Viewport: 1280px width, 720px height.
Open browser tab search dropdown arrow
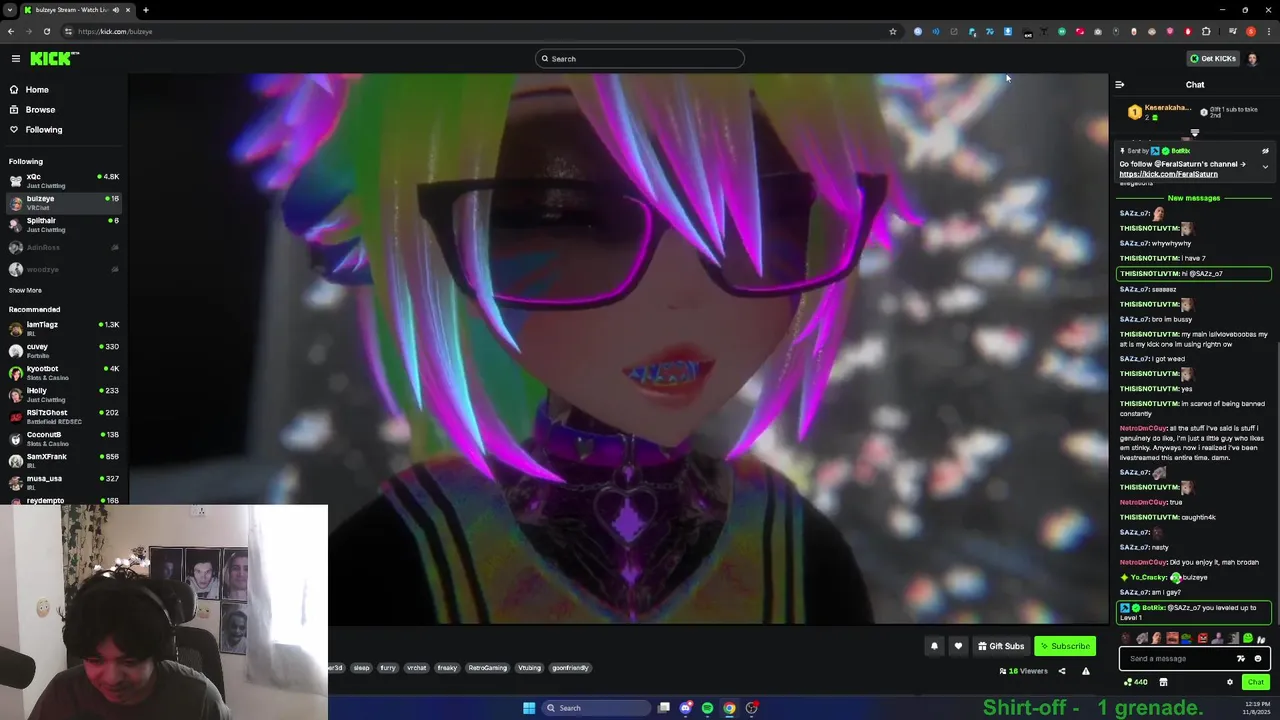(x=9, y=10)
